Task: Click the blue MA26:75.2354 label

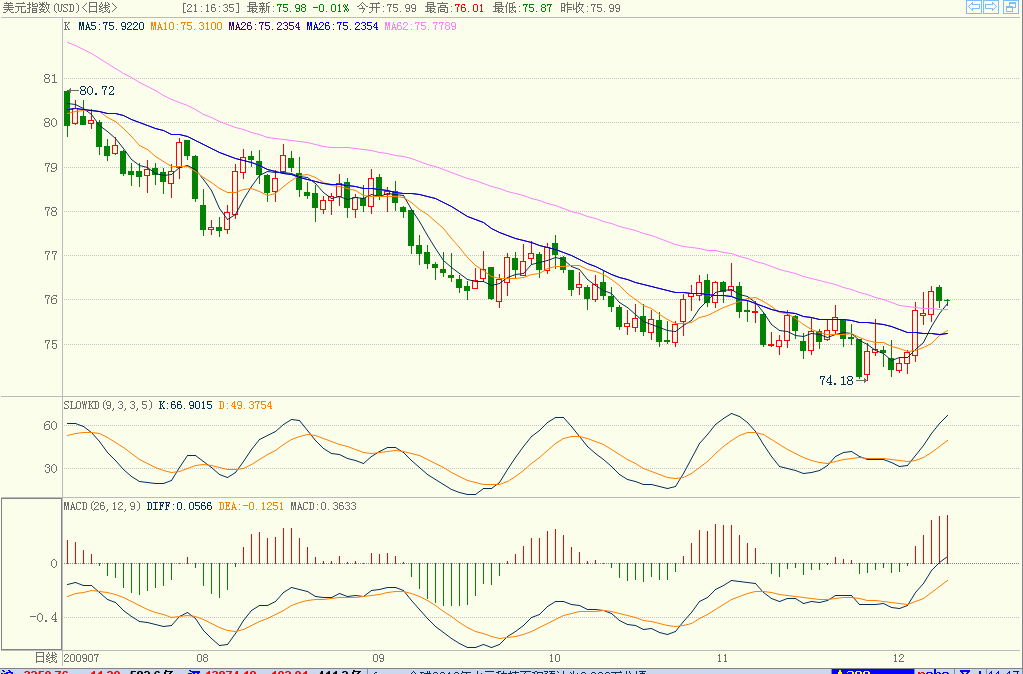Action: tap(343, 27)
